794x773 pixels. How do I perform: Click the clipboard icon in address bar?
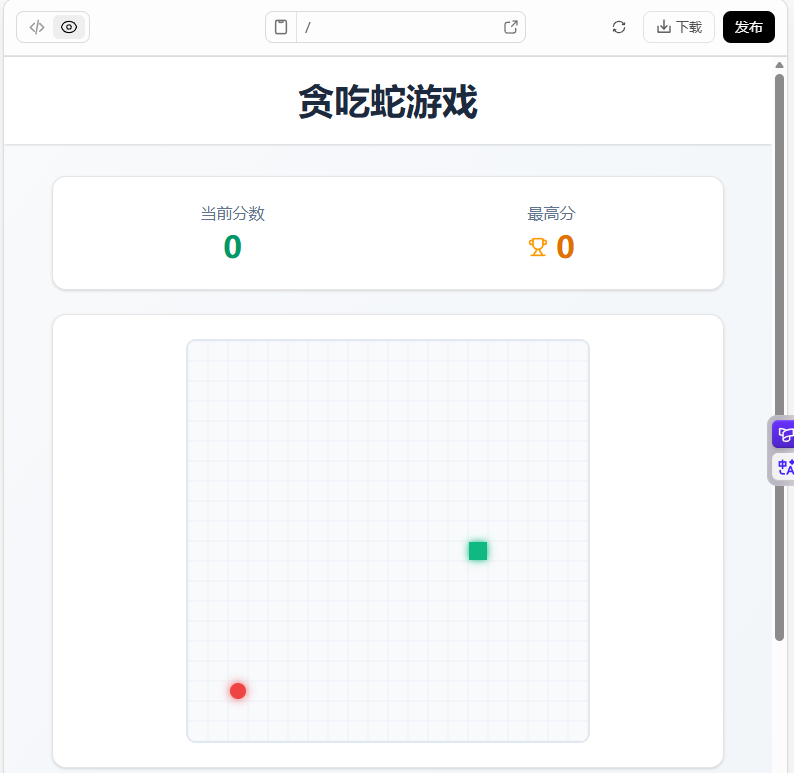[x=281, y=27]
